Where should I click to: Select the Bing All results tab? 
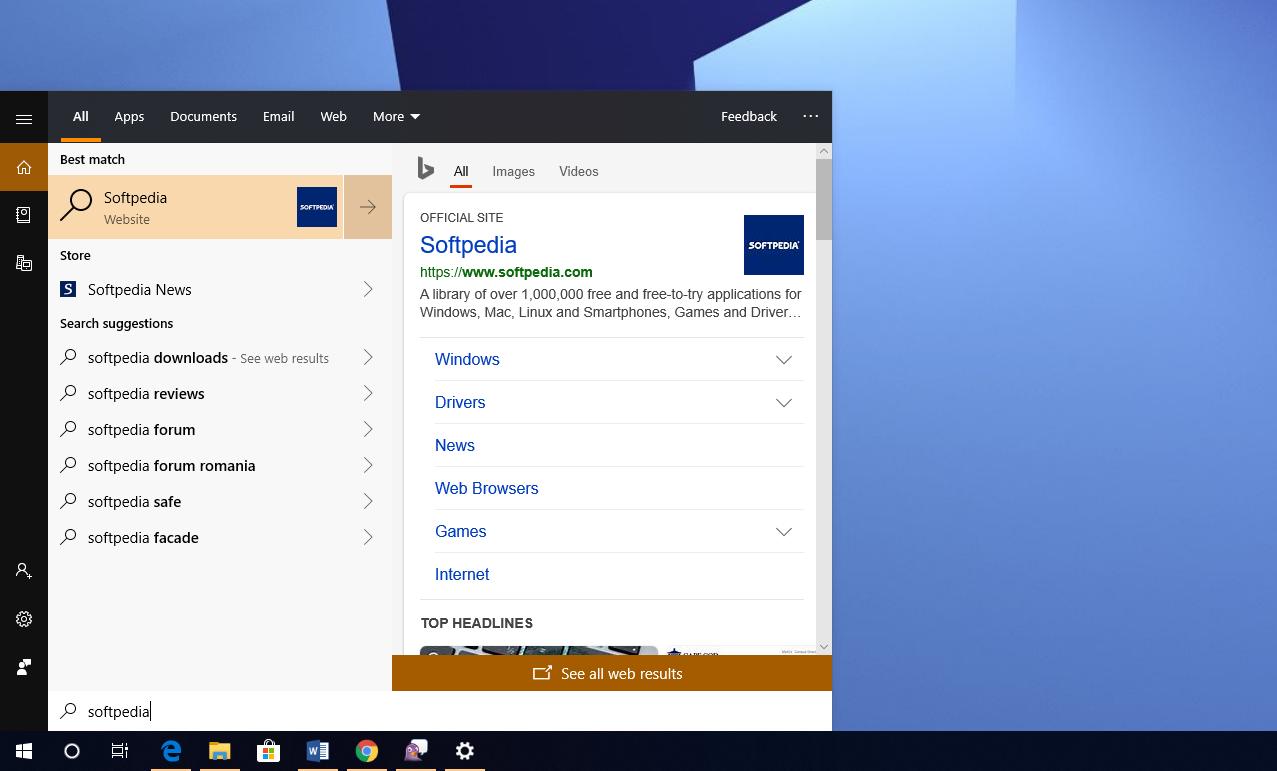point(461,171)
